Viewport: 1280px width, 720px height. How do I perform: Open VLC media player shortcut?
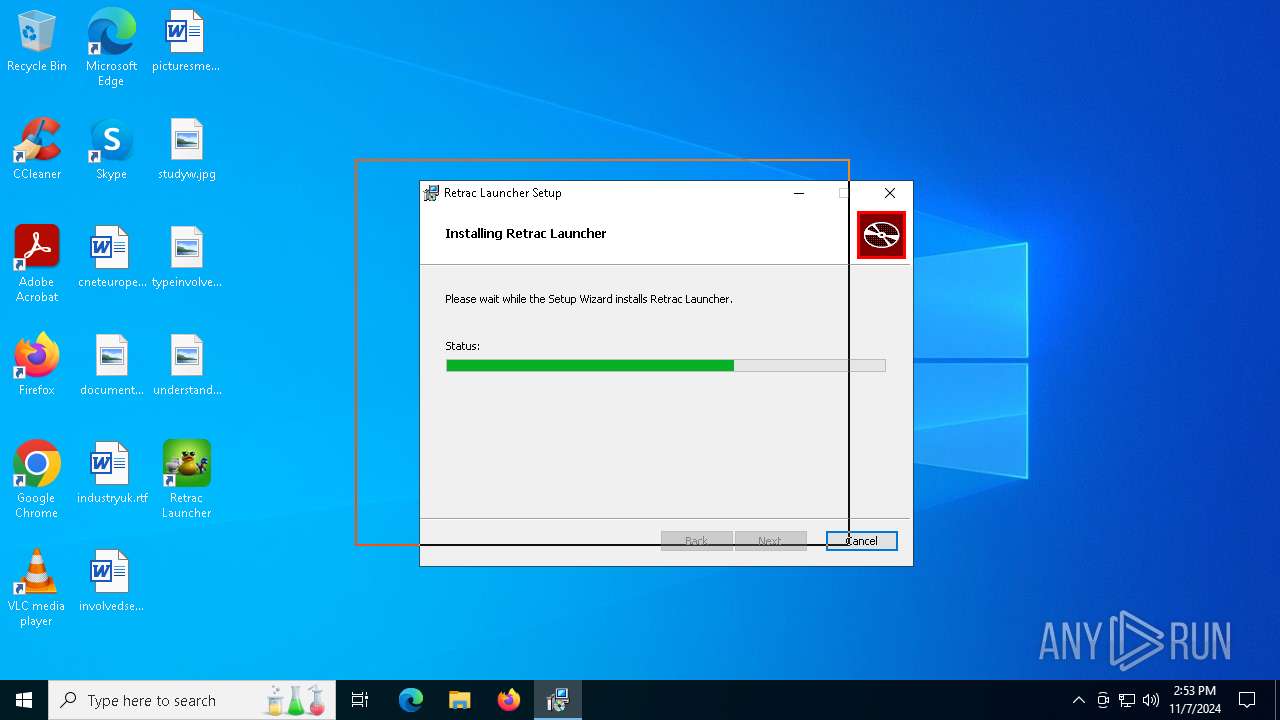pyautogui.click(x=37, y=588)
